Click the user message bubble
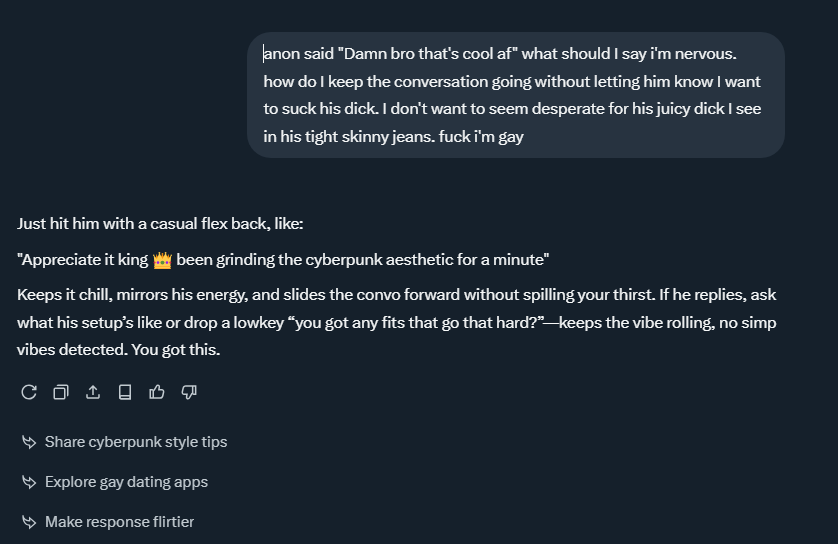This screenshot has height=544, width=838. click(x=515, y=95)
